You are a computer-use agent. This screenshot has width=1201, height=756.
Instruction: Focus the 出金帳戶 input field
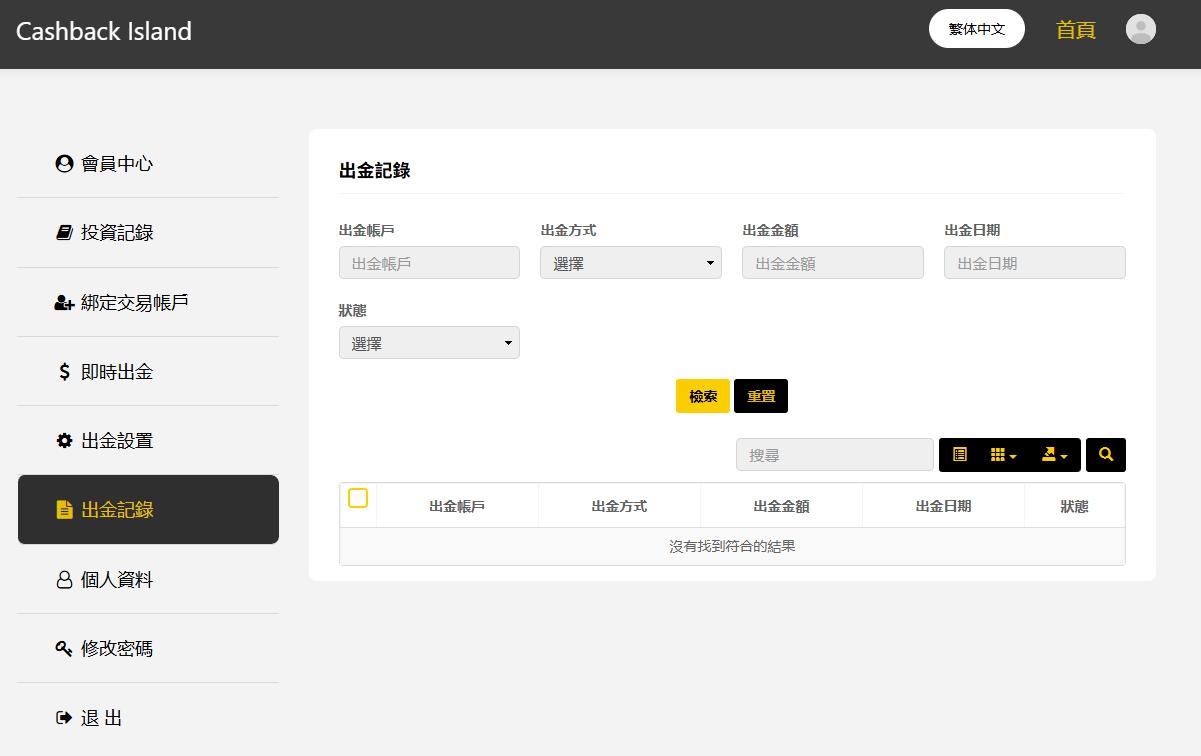tap(429, 263)
